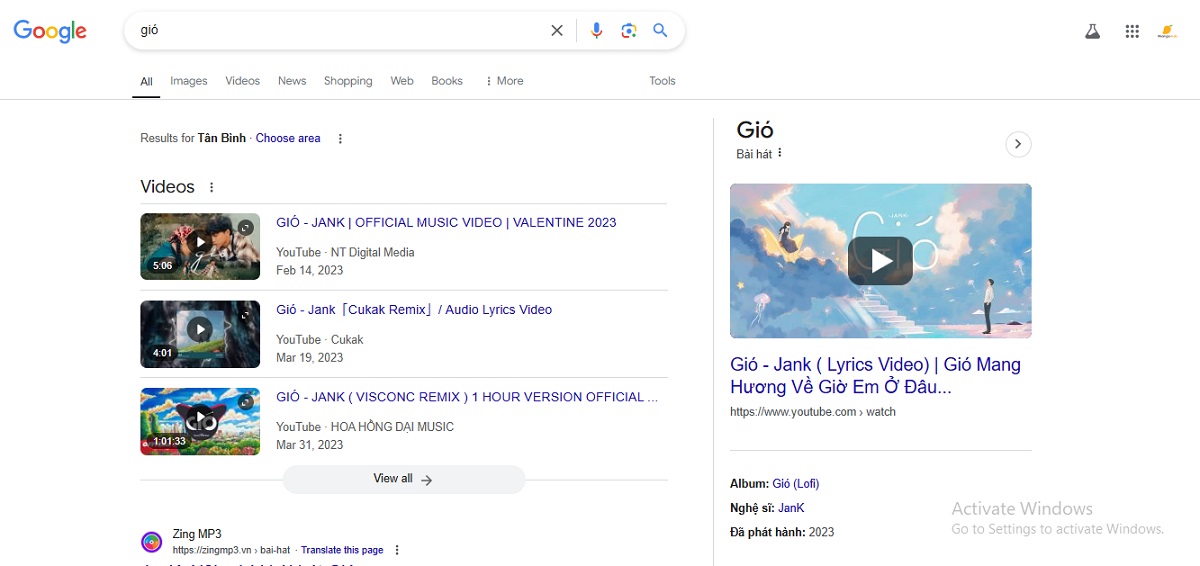This screenshot has height=566, width=1200.
Task: Open Search Labs flask icon
Action: coord(1092,32)
